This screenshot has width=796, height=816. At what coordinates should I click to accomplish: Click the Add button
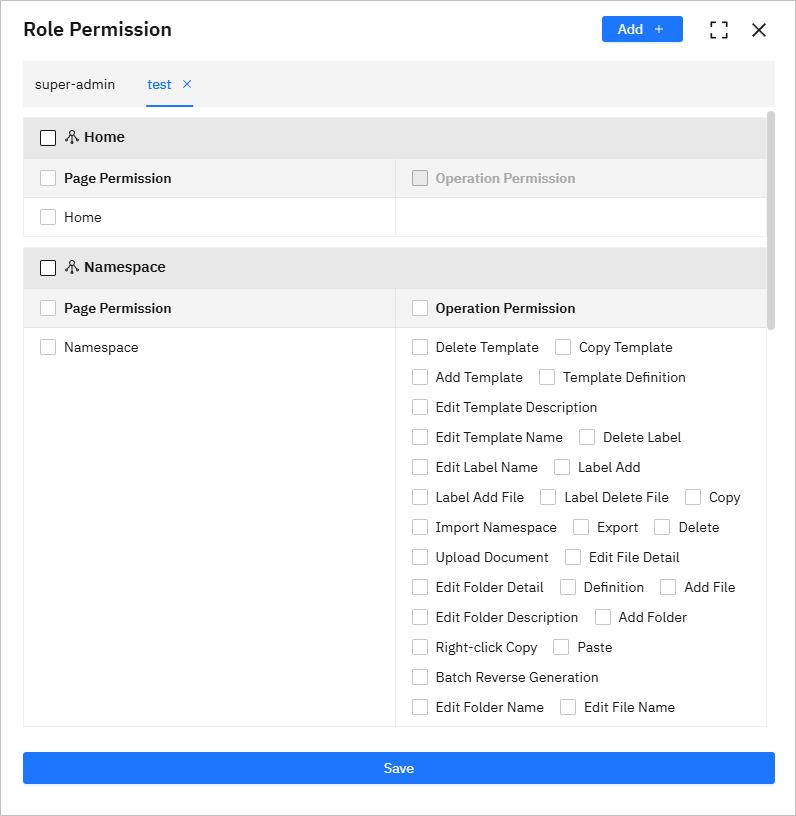pyautogui.click(x=642, y=29)
